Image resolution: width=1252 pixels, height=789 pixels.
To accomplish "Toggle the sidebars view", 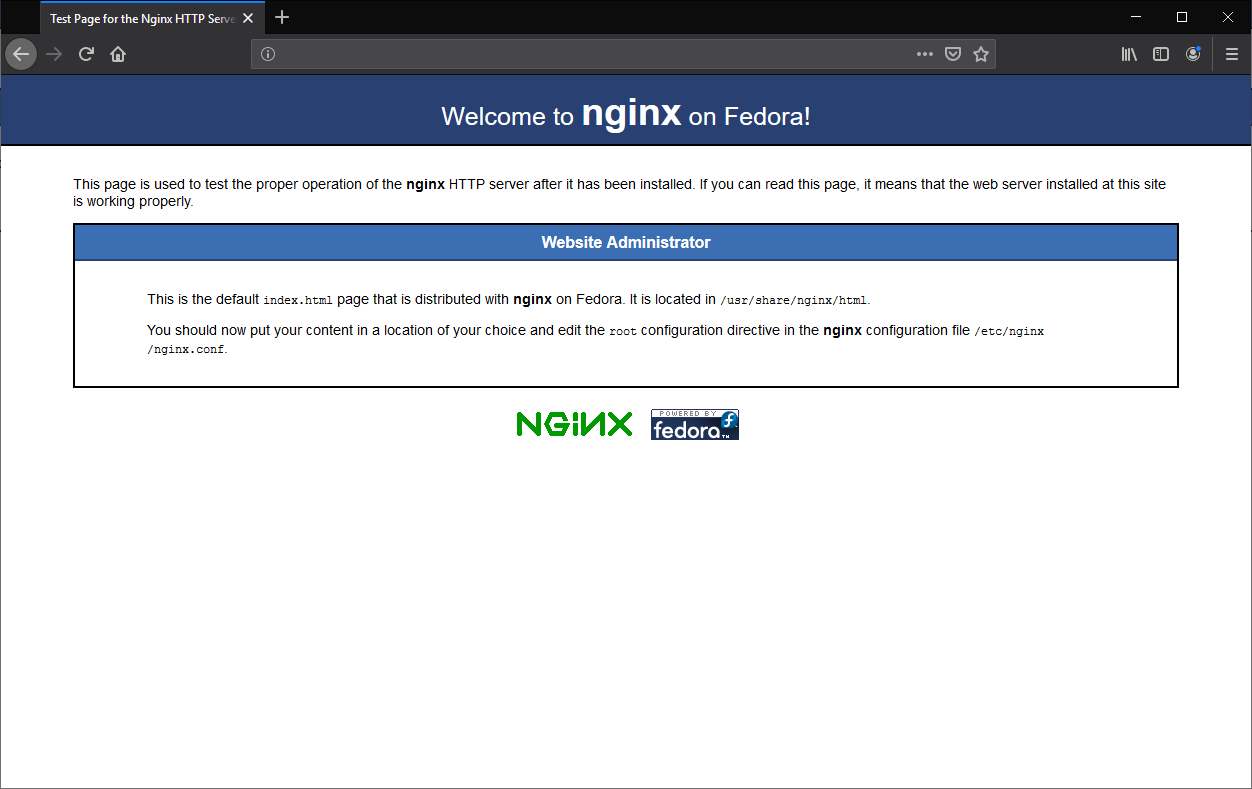I will [1161, 54].
